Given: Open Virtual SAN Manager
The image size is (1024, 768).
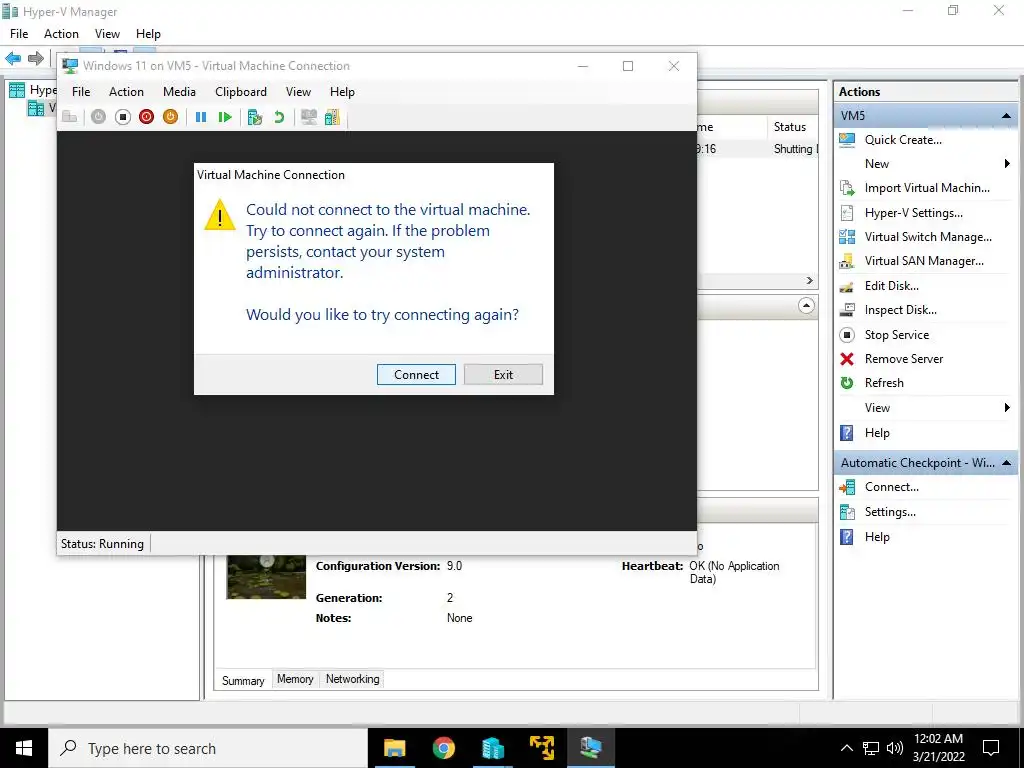Looking at the screenshot, I should pyautogui.click(x=924, y=261).
